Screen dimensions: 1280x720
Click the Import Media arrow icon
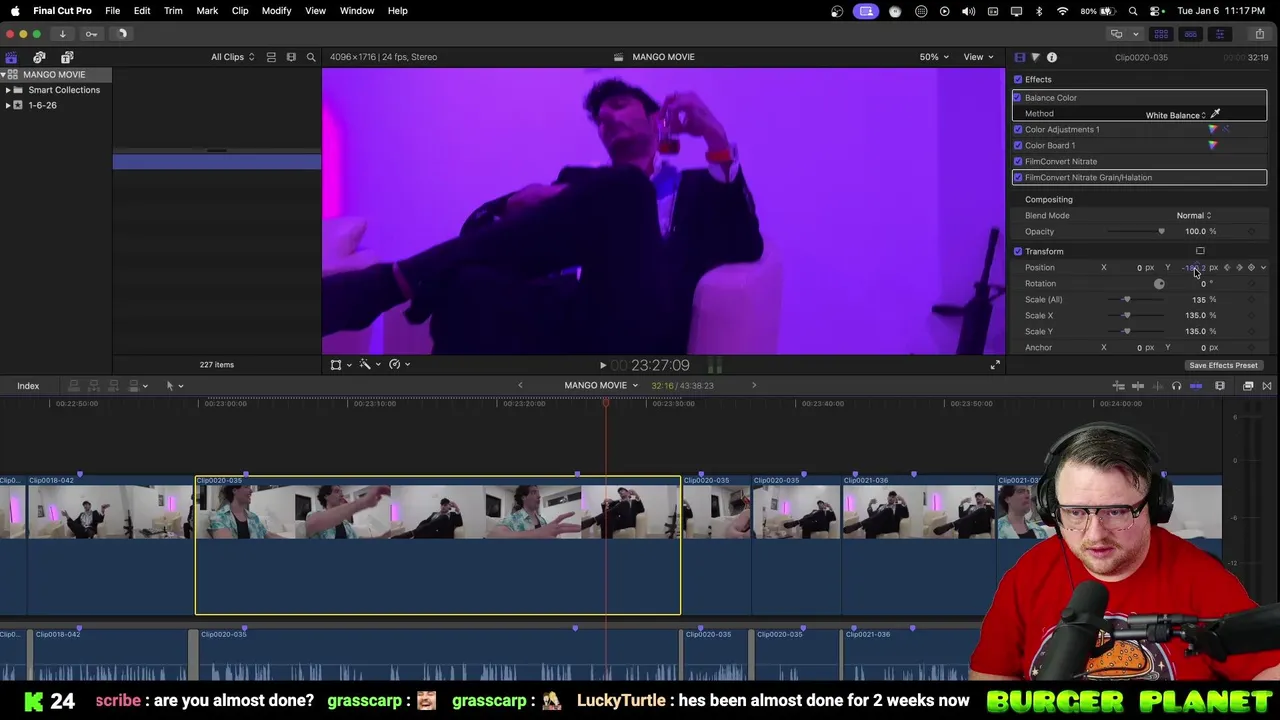tap(62, 34)
